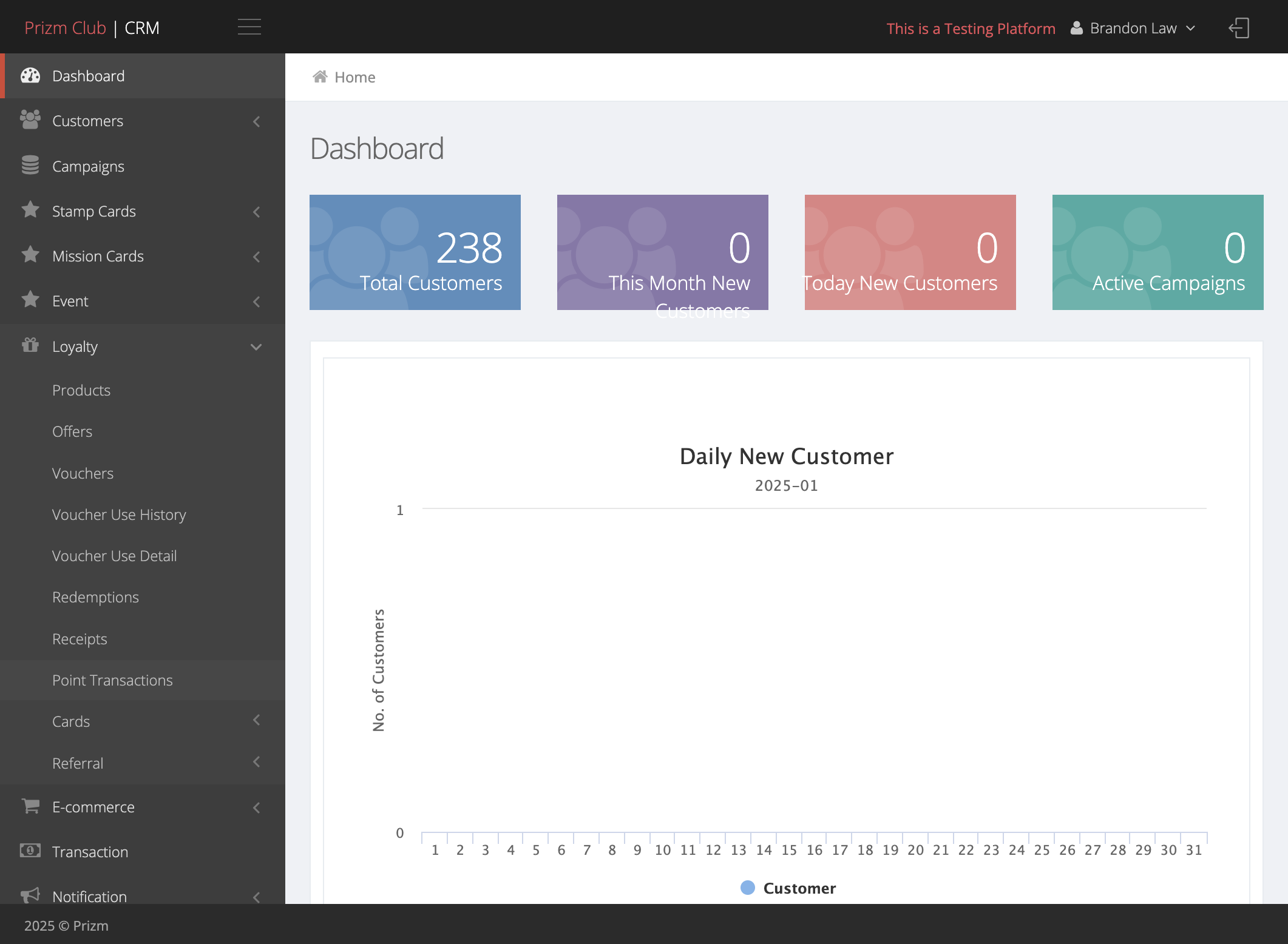The width and height of the screenshot is (1288, 944).
Task: Open the Redemptions submenu item
Action: pyautogui.click(x=143, y=597)
